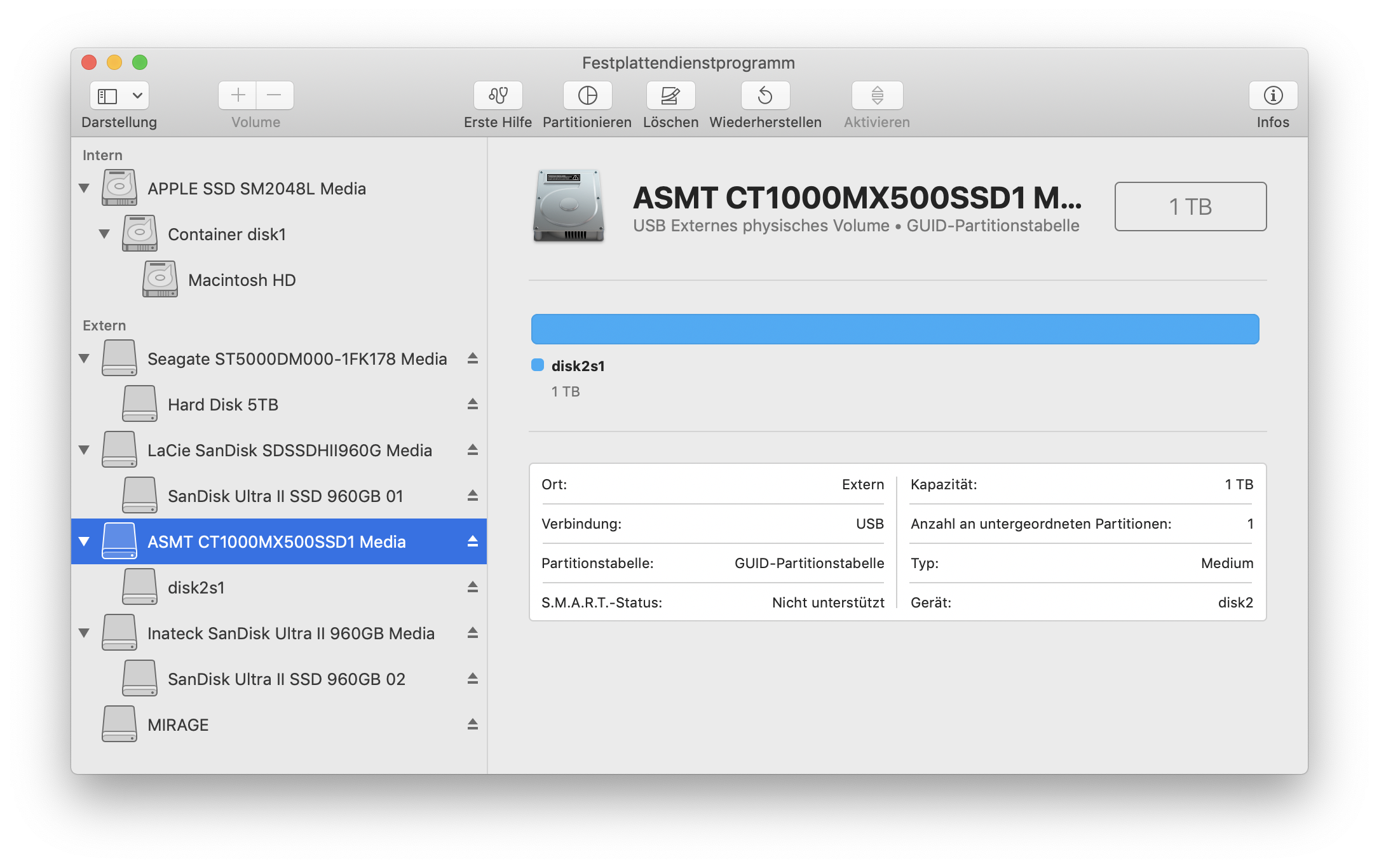Remove a volume with the minus button
This screenshot has width=1379, height=868.
pos(275,95)
